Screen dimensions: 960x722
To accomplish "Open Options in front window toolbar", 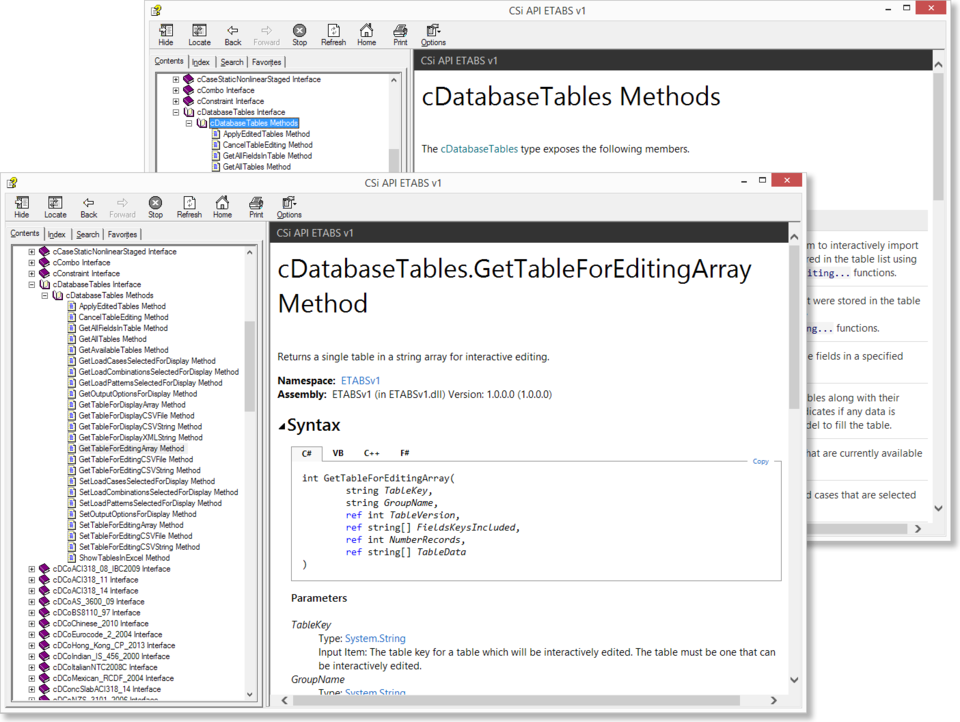I will point(289,207).
